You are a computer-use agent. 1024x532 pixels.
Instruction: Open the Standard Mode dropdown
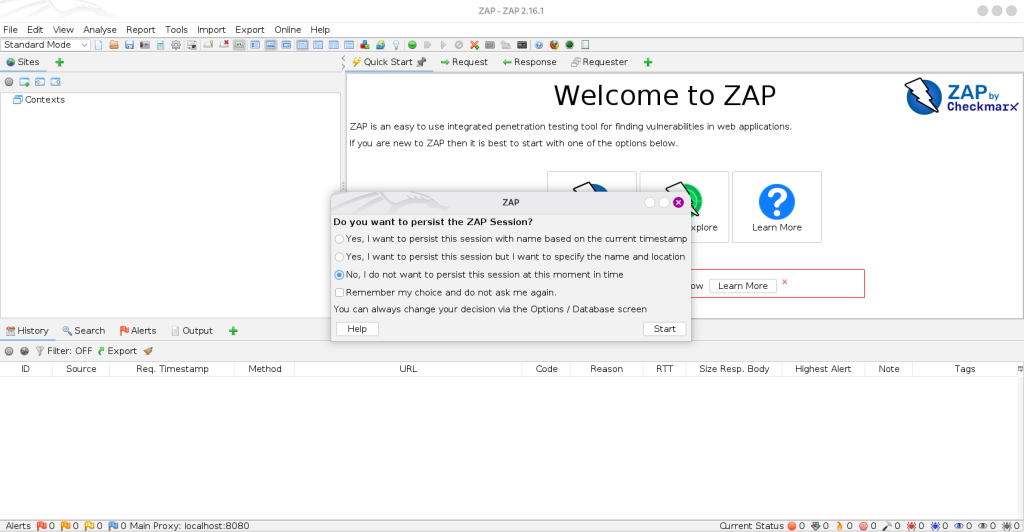[45, 45]
